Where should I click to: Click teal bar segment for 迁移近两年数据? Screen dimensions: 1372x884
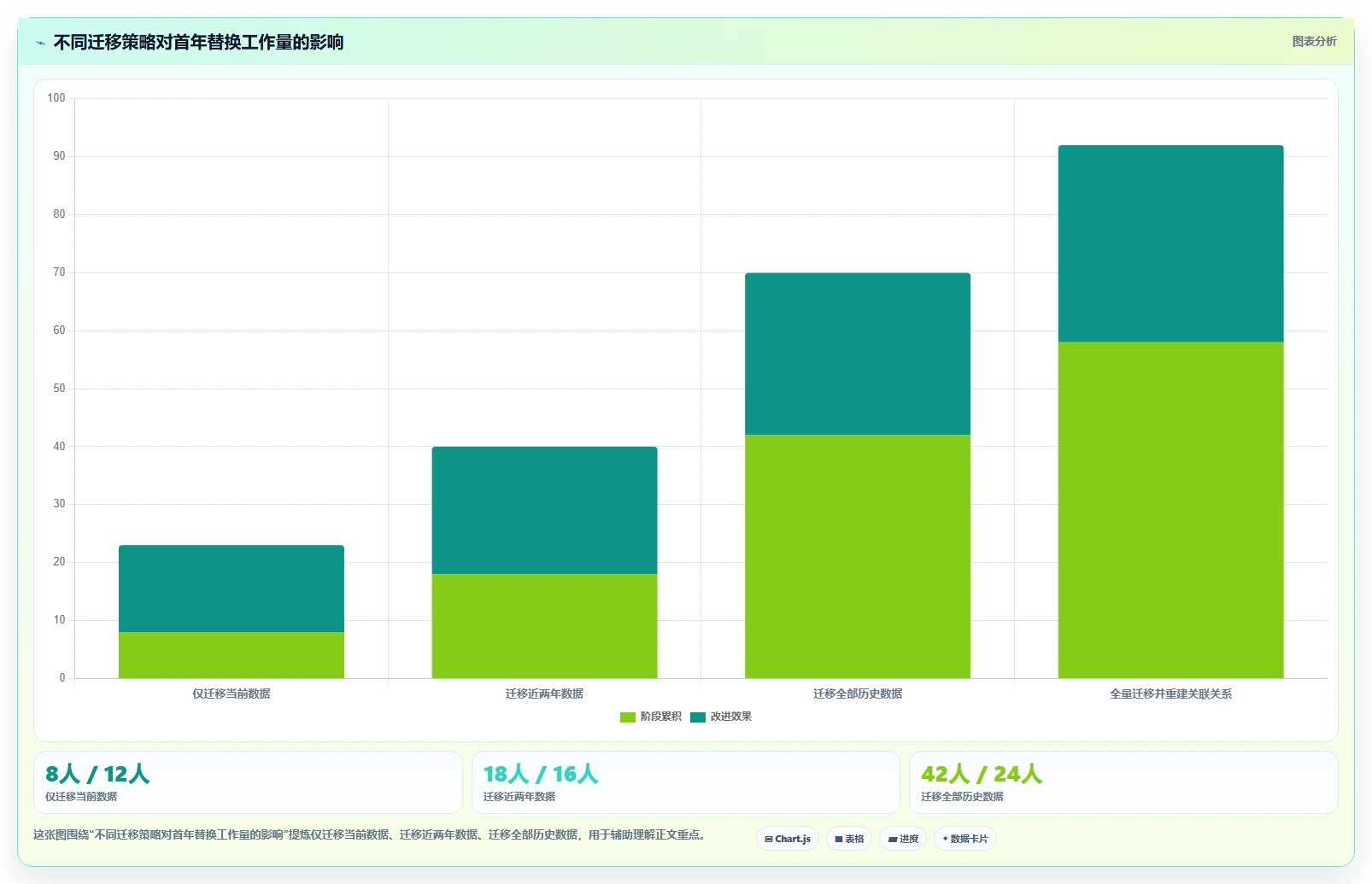point(544,510)
